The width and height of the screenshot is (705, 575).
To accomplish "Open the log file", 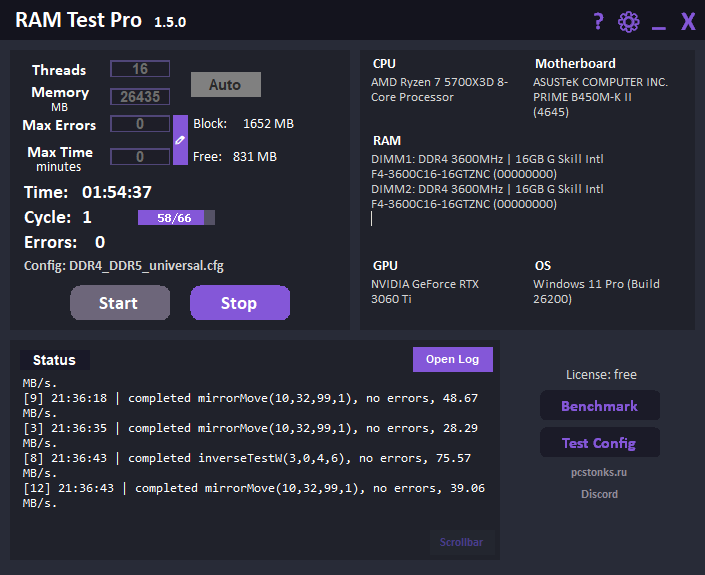I will 453,359.
